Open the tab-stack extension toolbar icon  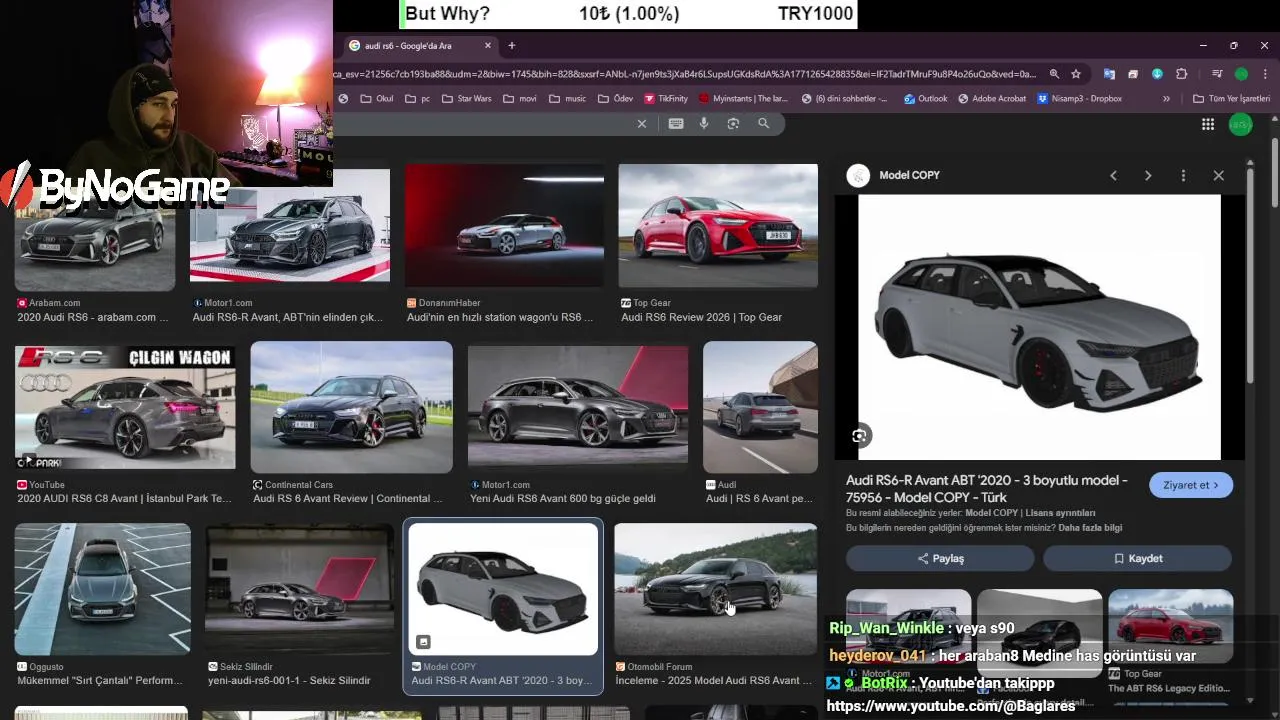pyautogui.click(x=1133, y=74)
